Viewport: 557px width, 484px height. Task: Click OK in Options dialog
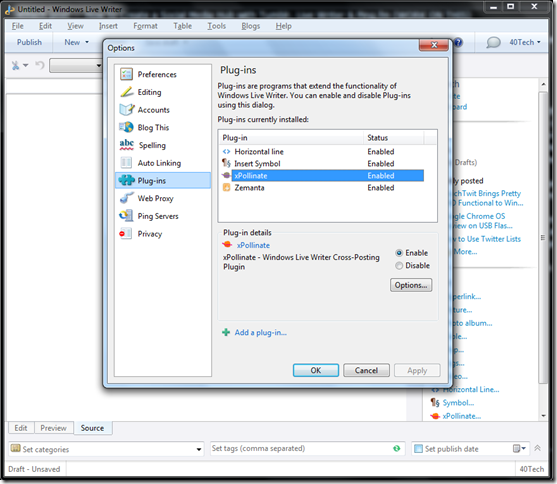(316, 370)
